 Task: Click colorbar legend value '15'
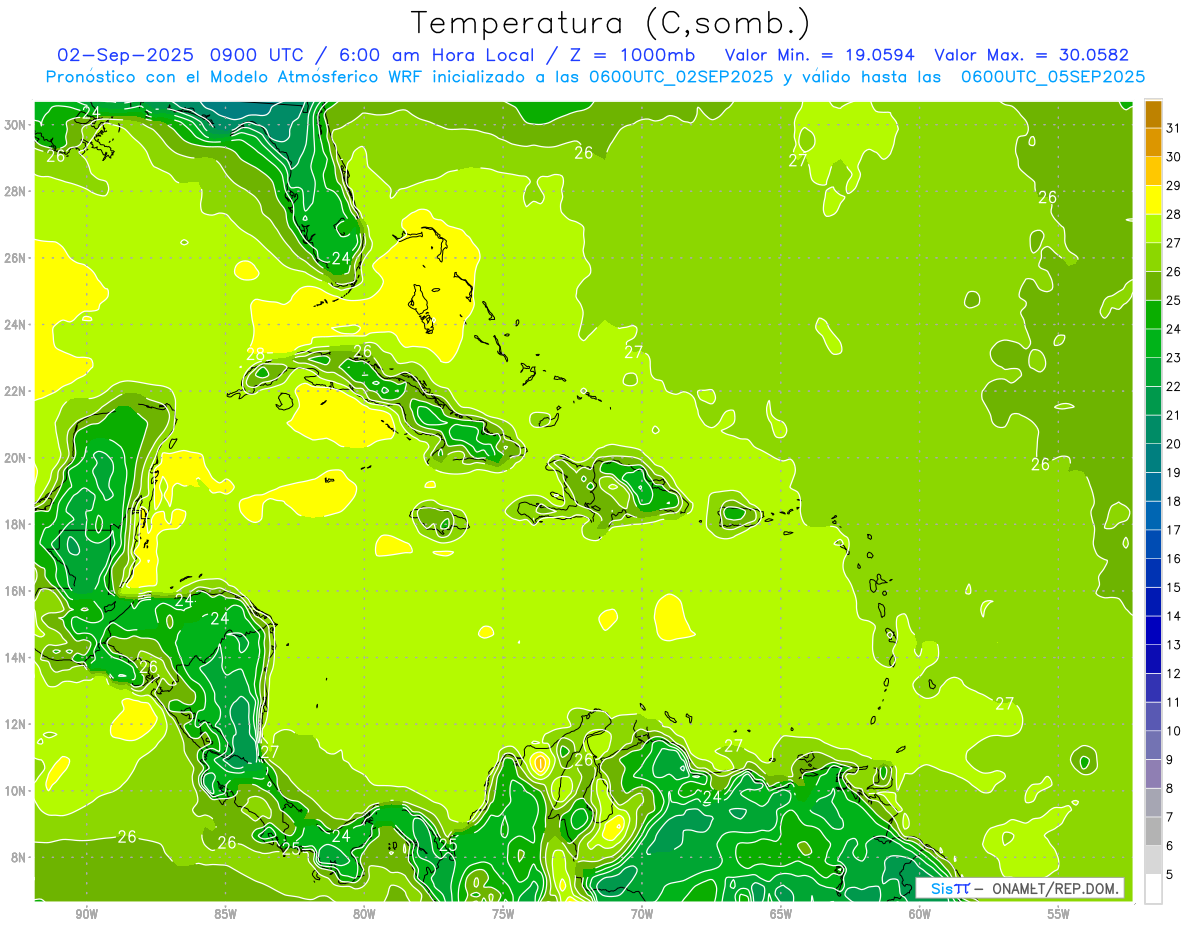[x=1174, y=587]
